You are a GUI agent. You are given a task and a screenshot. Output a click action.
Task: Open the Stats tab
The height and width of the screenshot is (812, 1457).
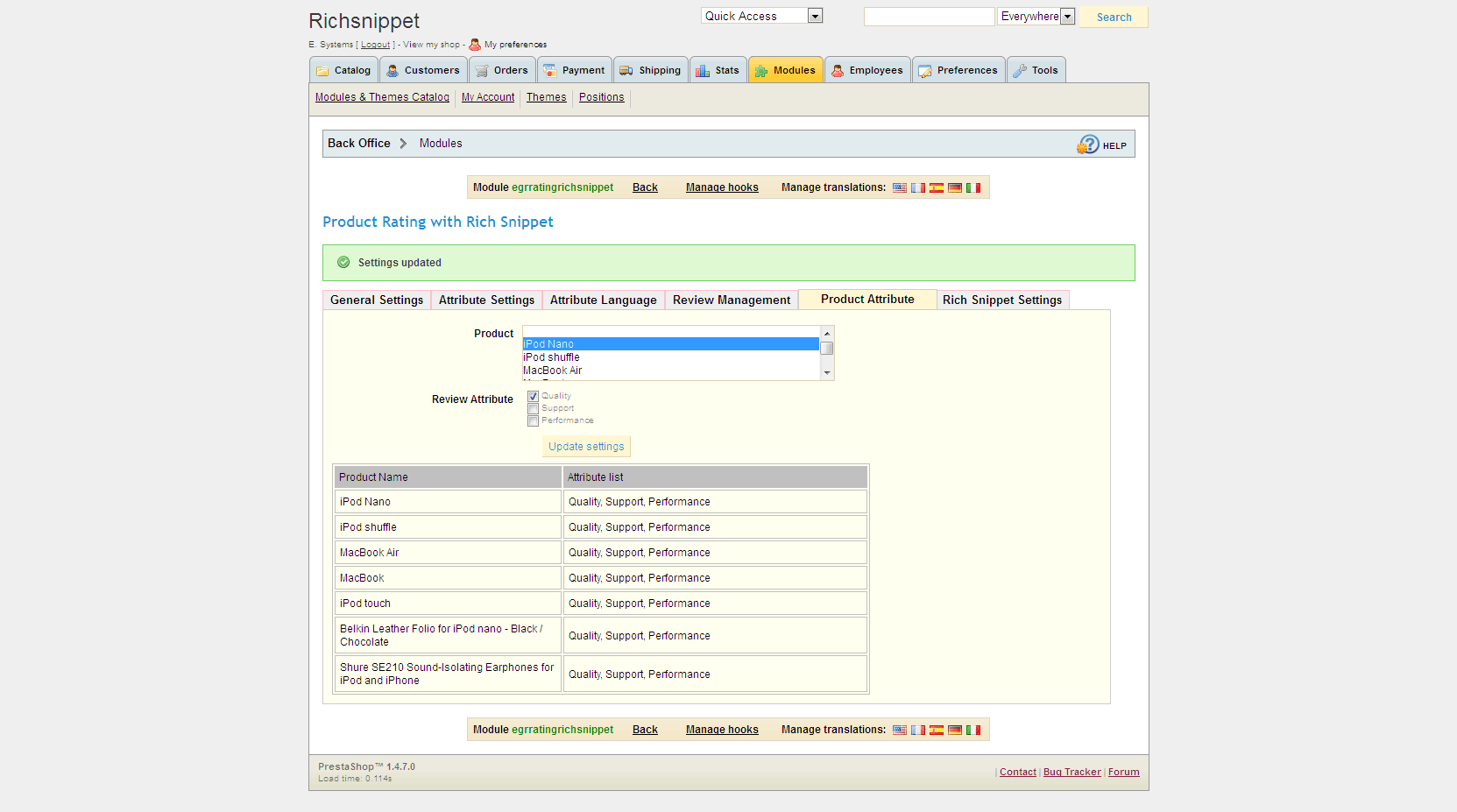coord(718,70)
